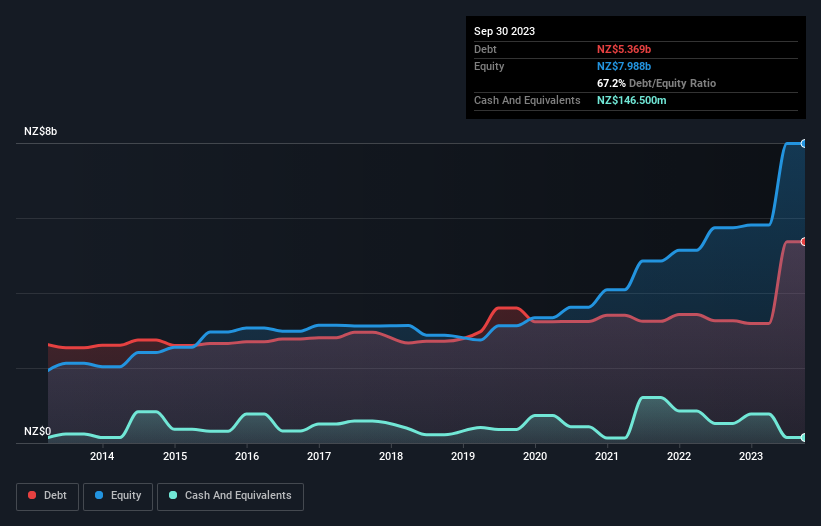Click the 67.2% Debt/Equity Ratio text
The width and height of the screenshot is (821, 526).
click(656, 83)
